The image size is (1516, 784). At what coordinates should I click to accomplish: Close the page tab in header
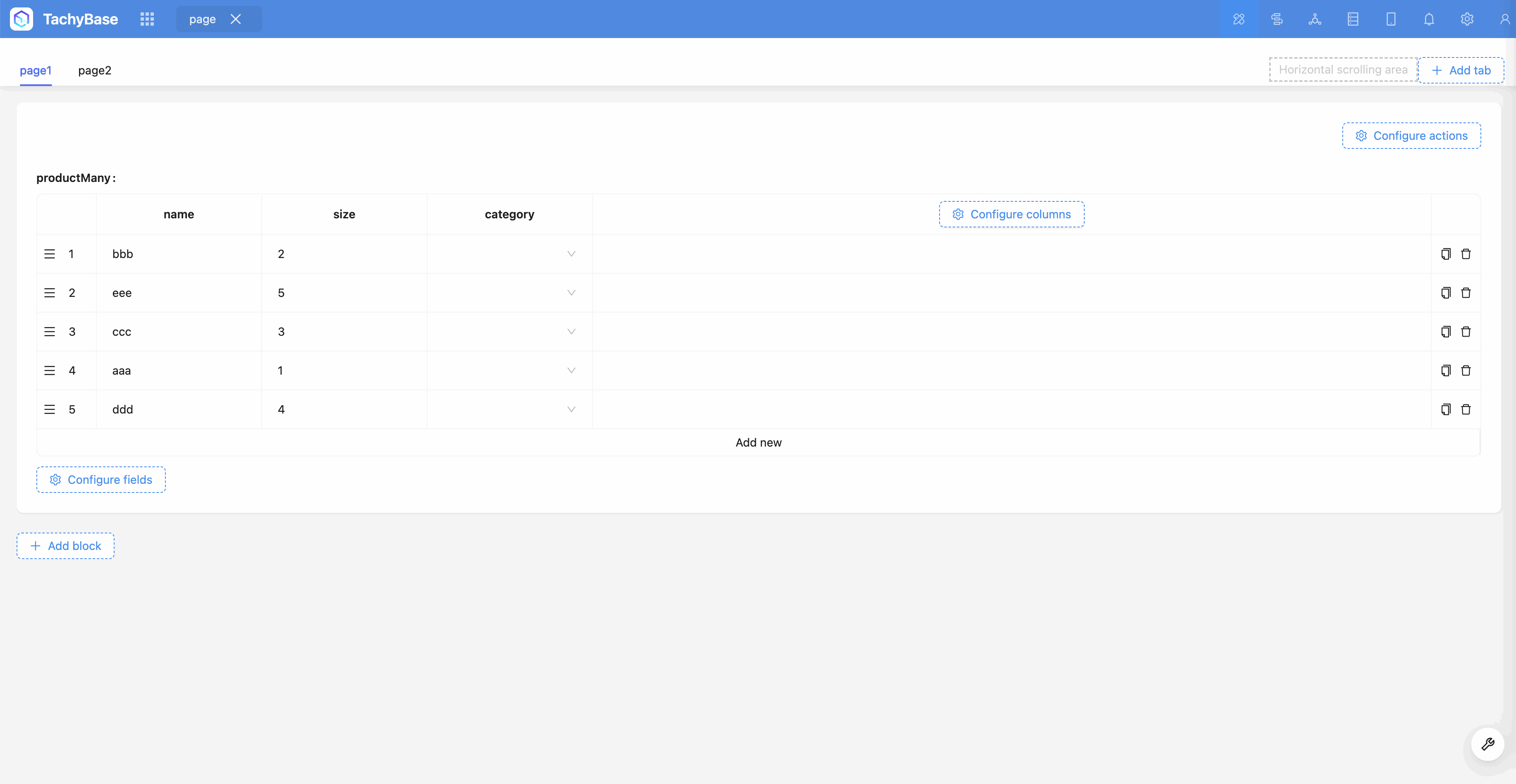[x=235, y=19]
